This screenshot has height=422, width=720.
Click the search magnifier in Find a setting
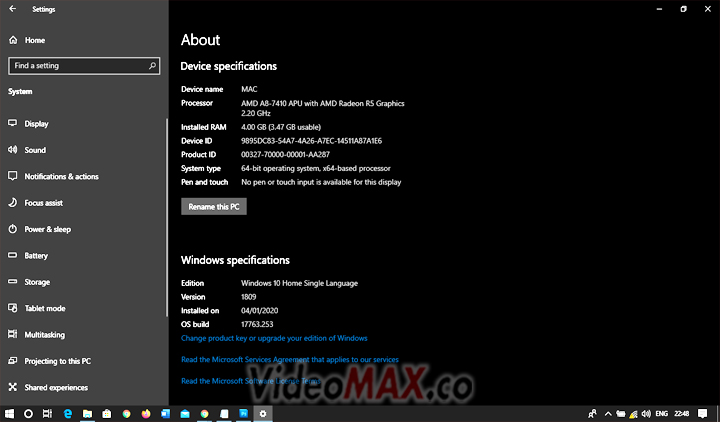[152, 66]
